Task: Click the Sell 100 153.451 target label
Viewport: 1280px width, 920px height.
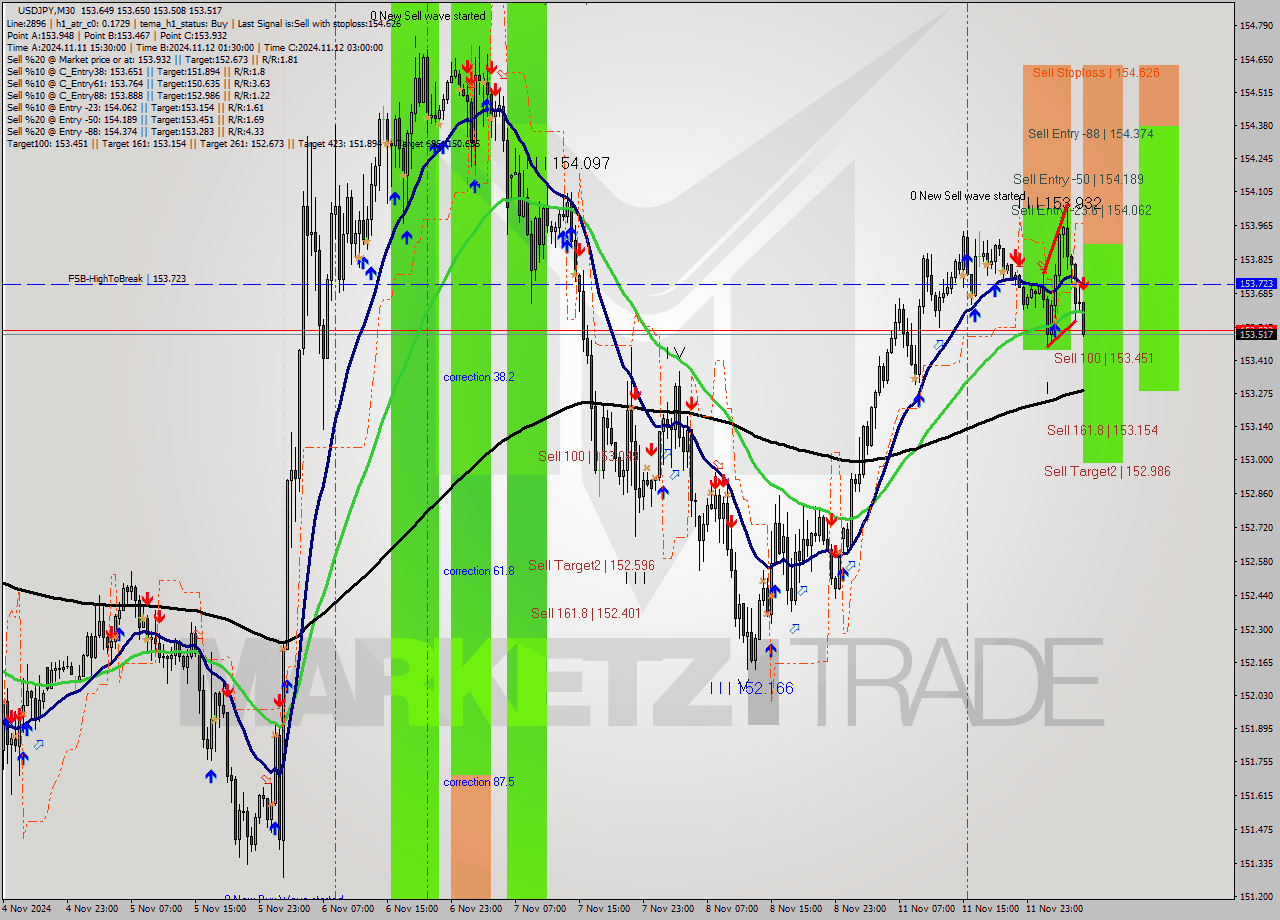Action: [x=1104, y=359]
